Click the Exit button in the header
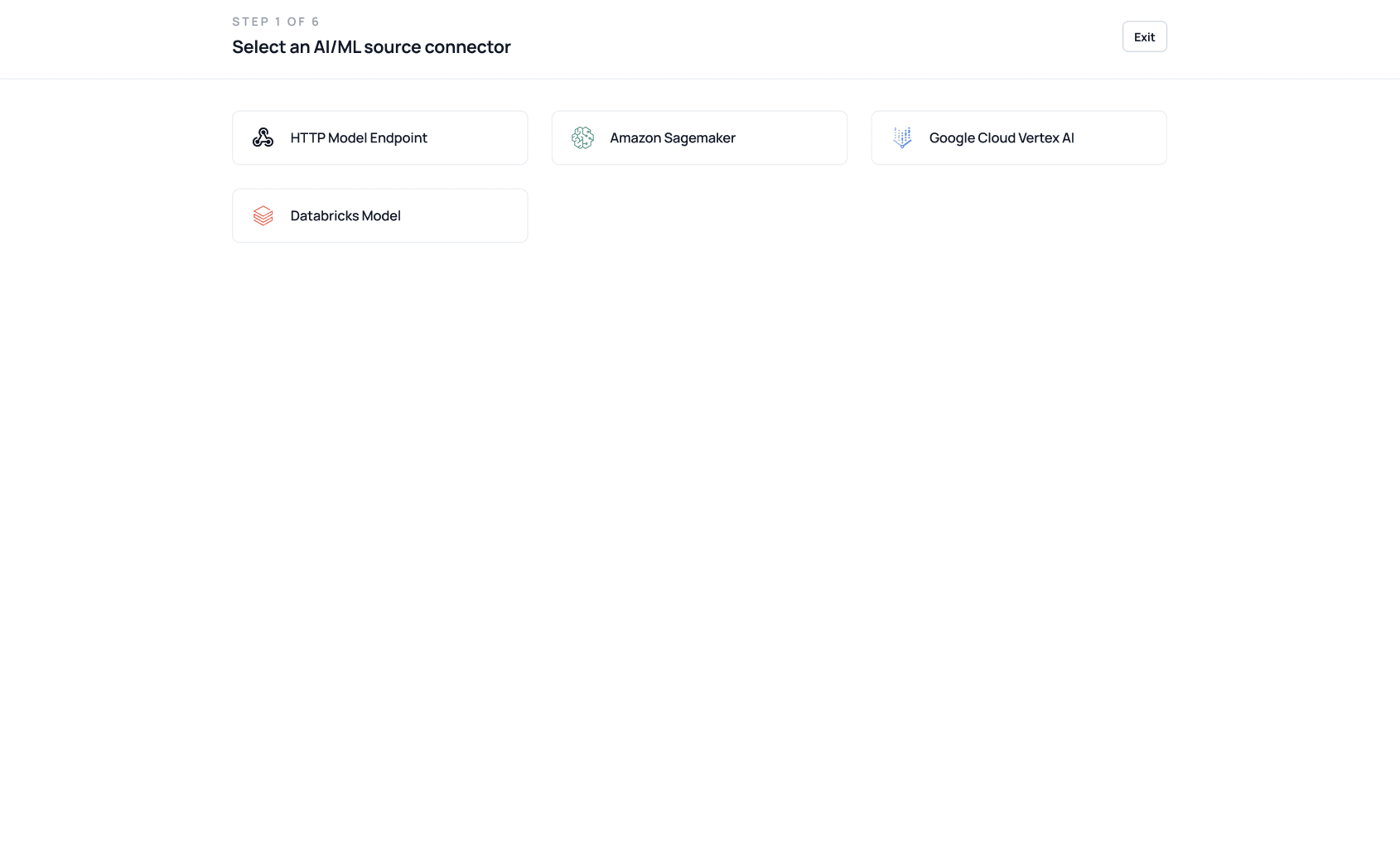The image size is (1400, 853). point(1145,36)
